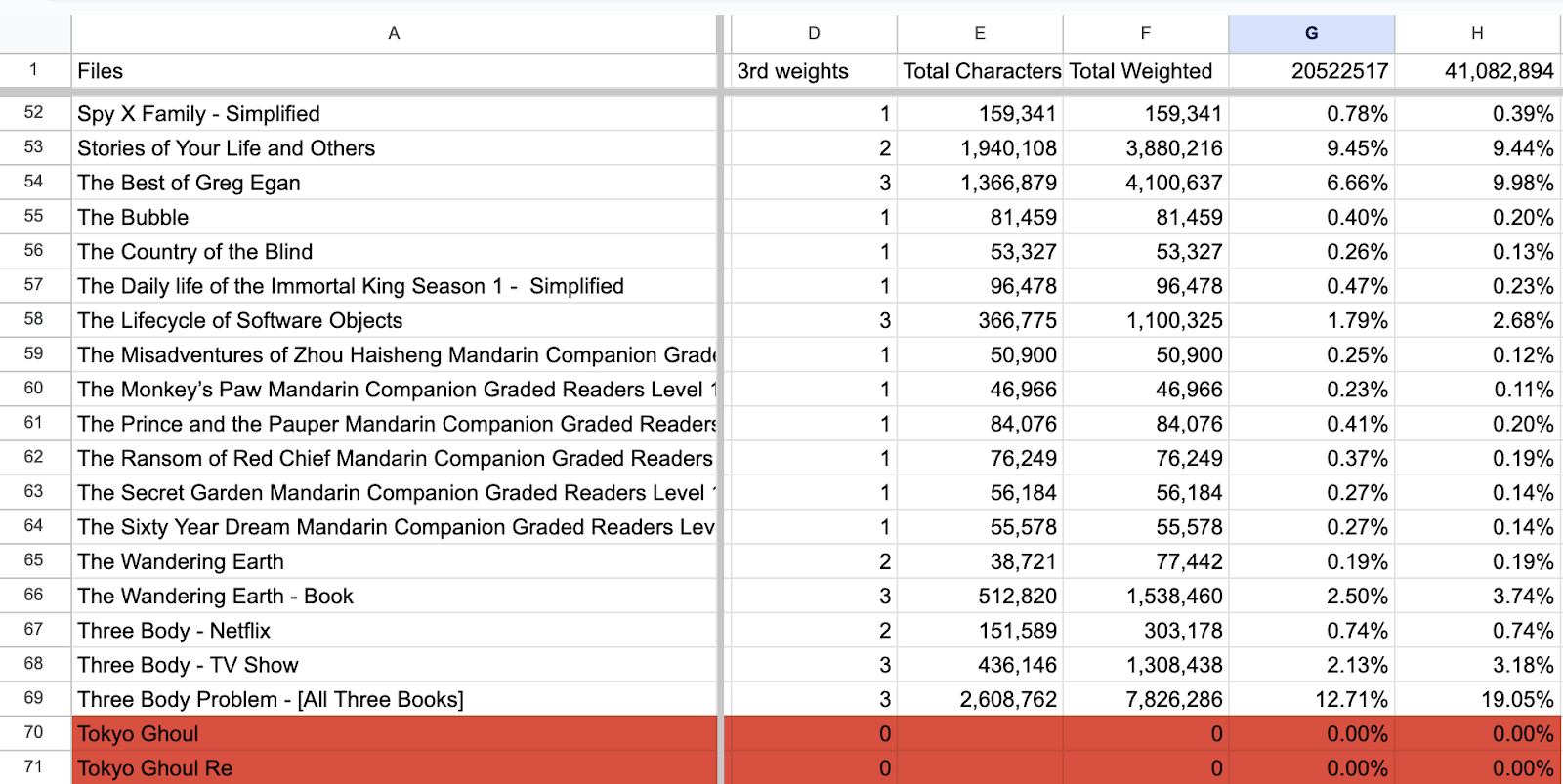Click total characters value 81,459 in column E
The height and width of the screenshot is (784, 1563).
tap(980, 217)
